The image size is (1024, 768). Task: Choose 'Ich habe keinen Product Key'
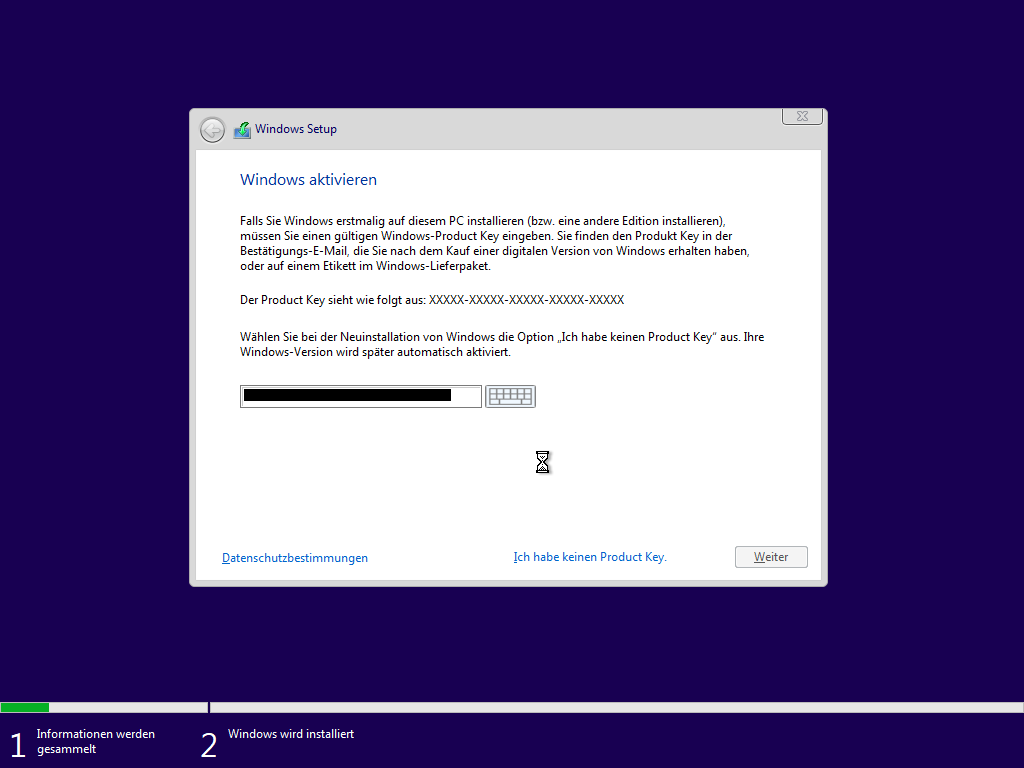coord(590,557)
